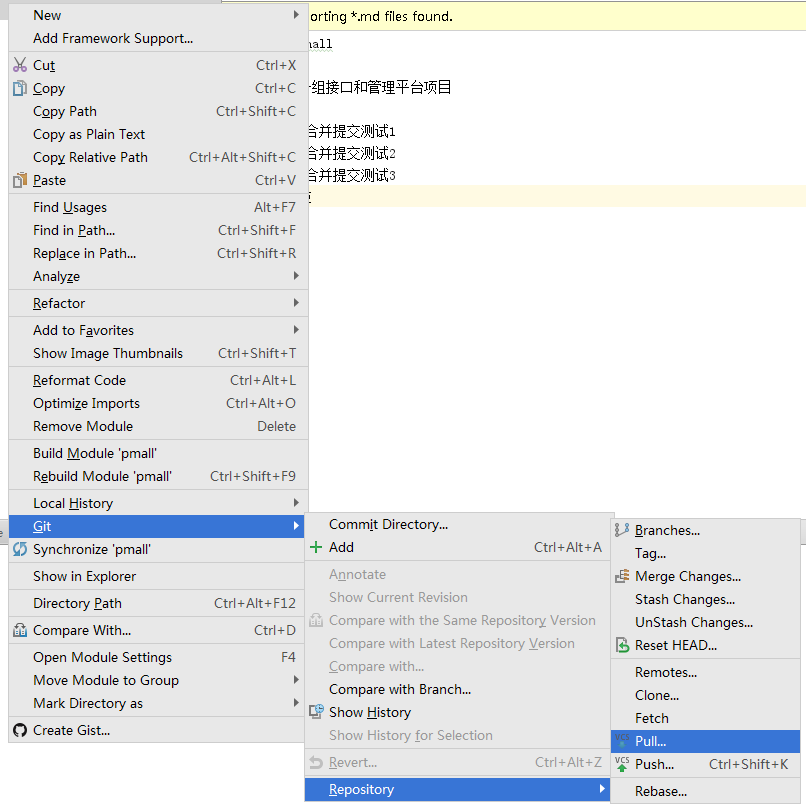Choose Show in Explorer
Screen dimensions: 806x810
click(157, 576)
